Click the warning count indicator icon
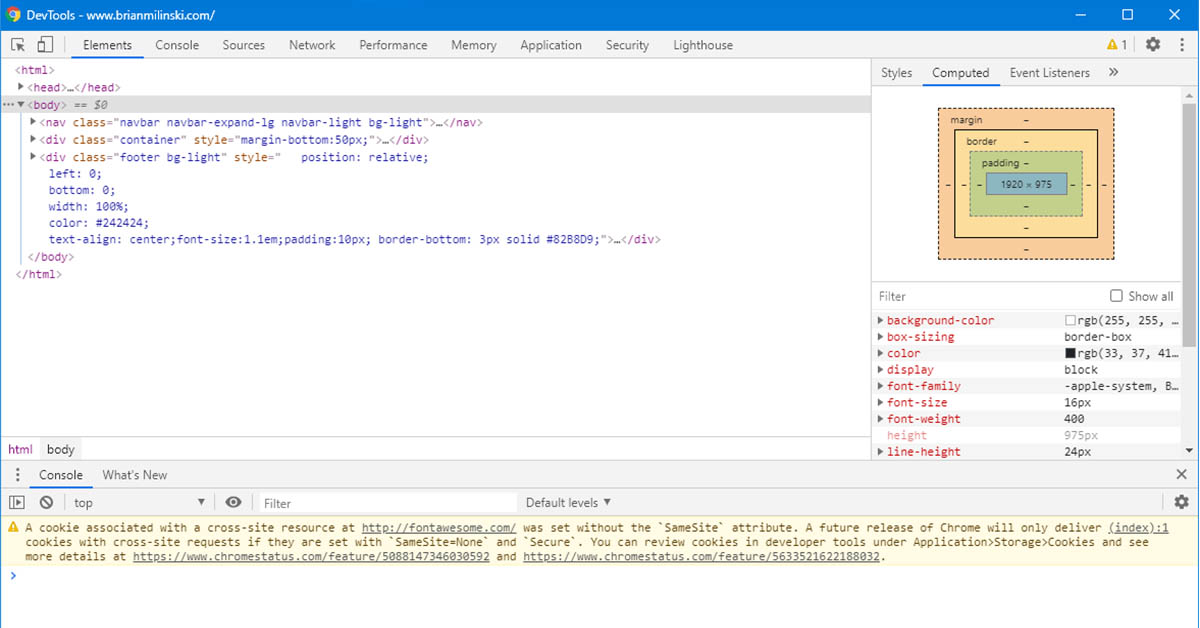The width and height of the screenshot is (1200, 628). (x=1117, y=45)
